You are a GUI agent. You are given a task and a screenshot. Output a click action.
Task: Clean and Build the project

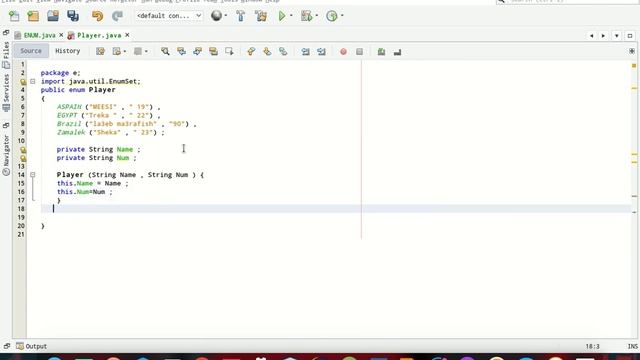click(261, 16)
